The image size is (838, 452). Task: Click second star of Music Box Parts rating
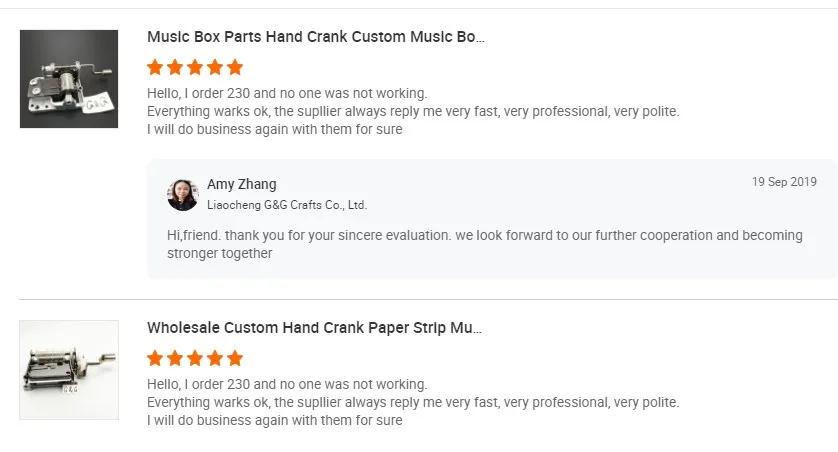175,68
